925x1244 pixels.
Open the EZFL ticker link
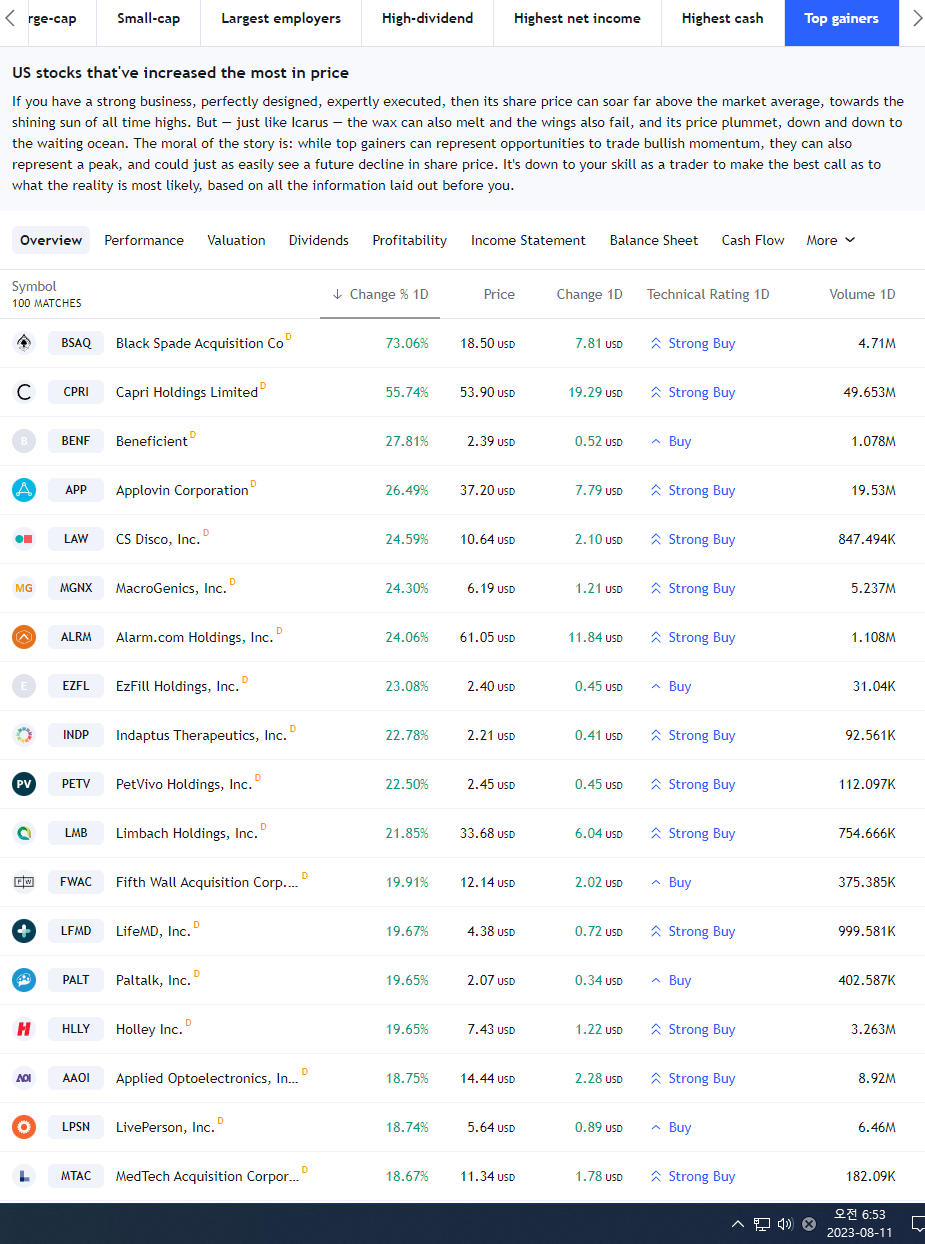[x=76, y=686]
